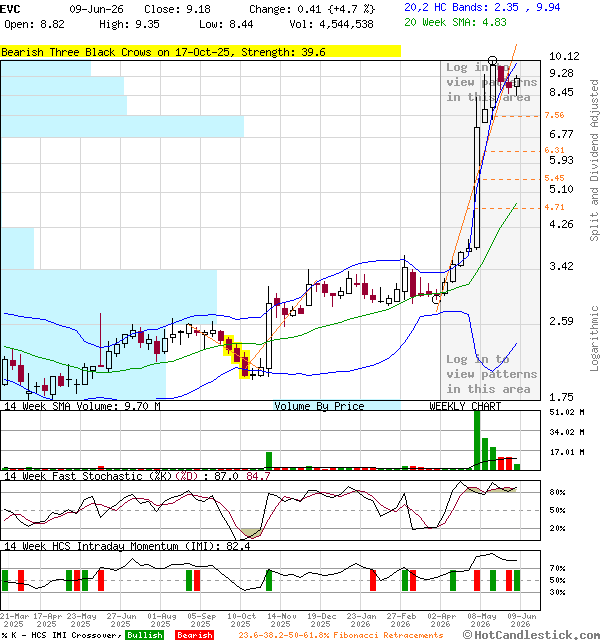Viewport: 600px width, 640px height.
Task: Click the 4.71 Fibonacci retracement label
Action: click(x=554, y=207)
